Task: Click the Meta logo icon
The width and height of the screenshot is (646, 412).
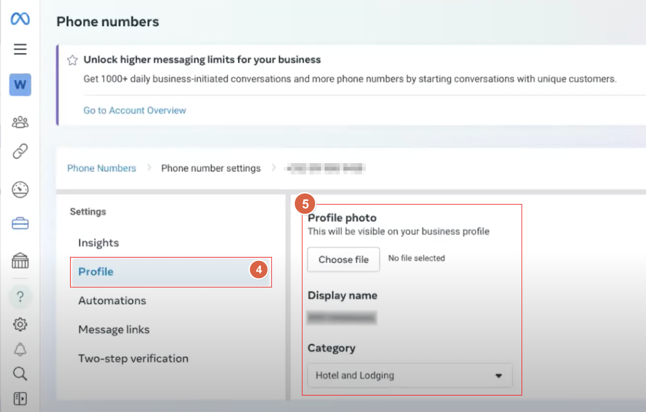Action: tap(20, 19)
